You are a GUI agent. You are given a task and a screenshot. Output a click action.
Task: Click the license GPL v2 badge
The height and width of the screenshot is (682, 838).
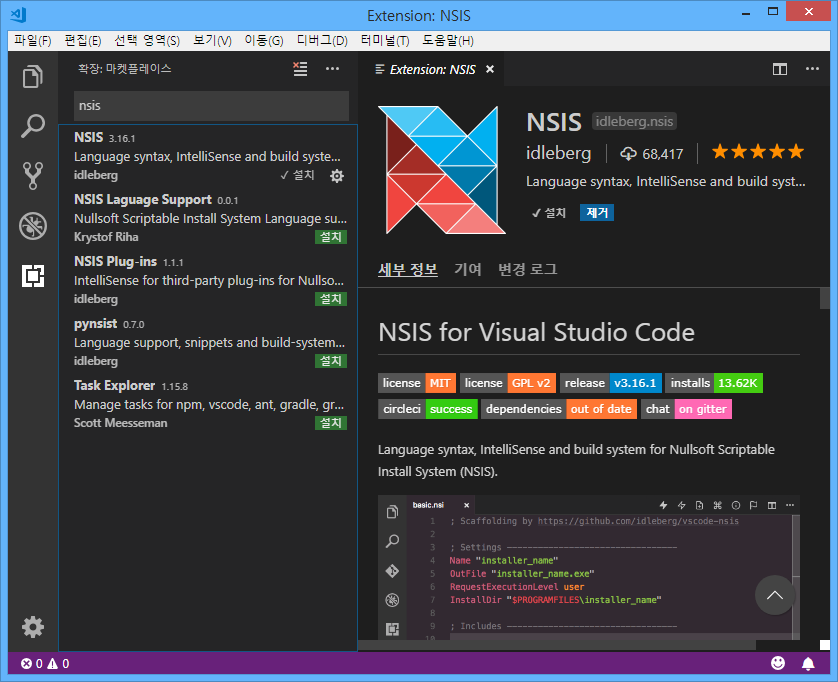pyautogui.click(x=508, y=383)
